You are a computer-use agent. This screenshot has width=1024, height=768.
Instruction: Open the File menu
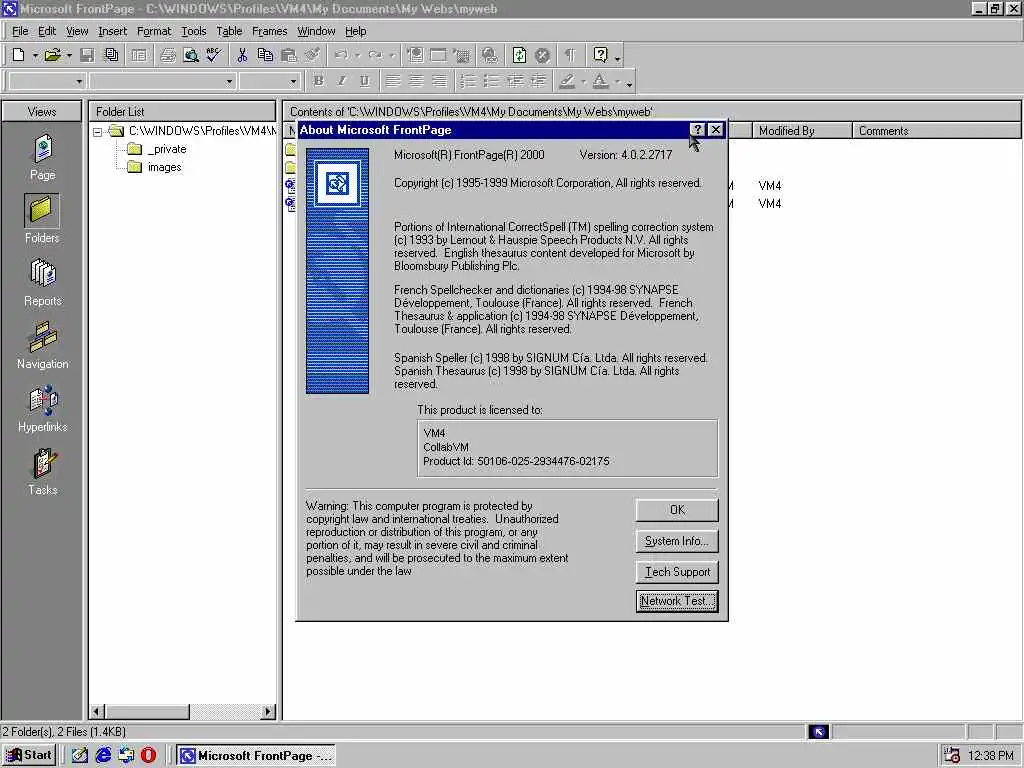[20, 31]
